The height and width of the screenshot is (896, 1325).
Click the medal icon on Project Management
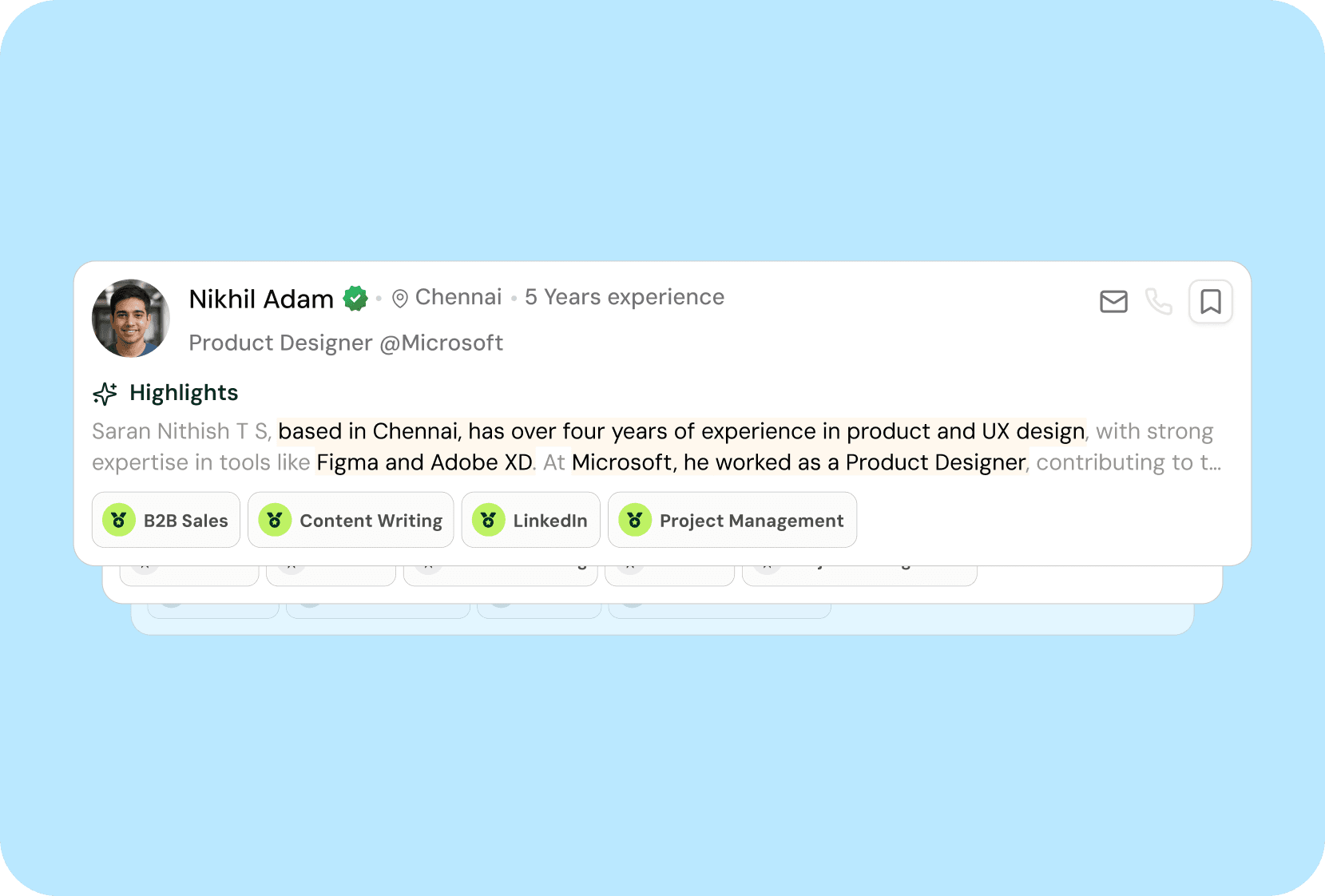pos(635,521)
